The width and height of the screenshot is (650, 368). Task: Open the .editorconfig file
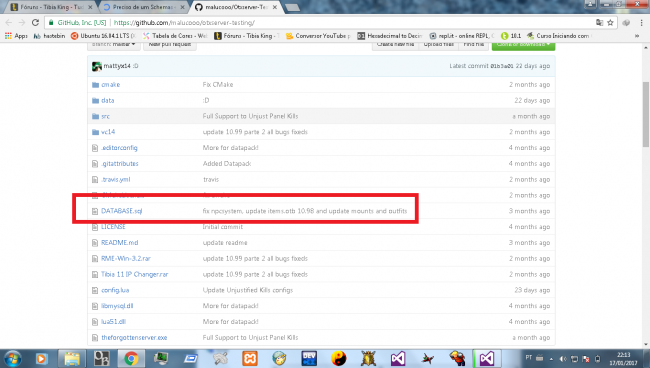[x=119, y=148]
